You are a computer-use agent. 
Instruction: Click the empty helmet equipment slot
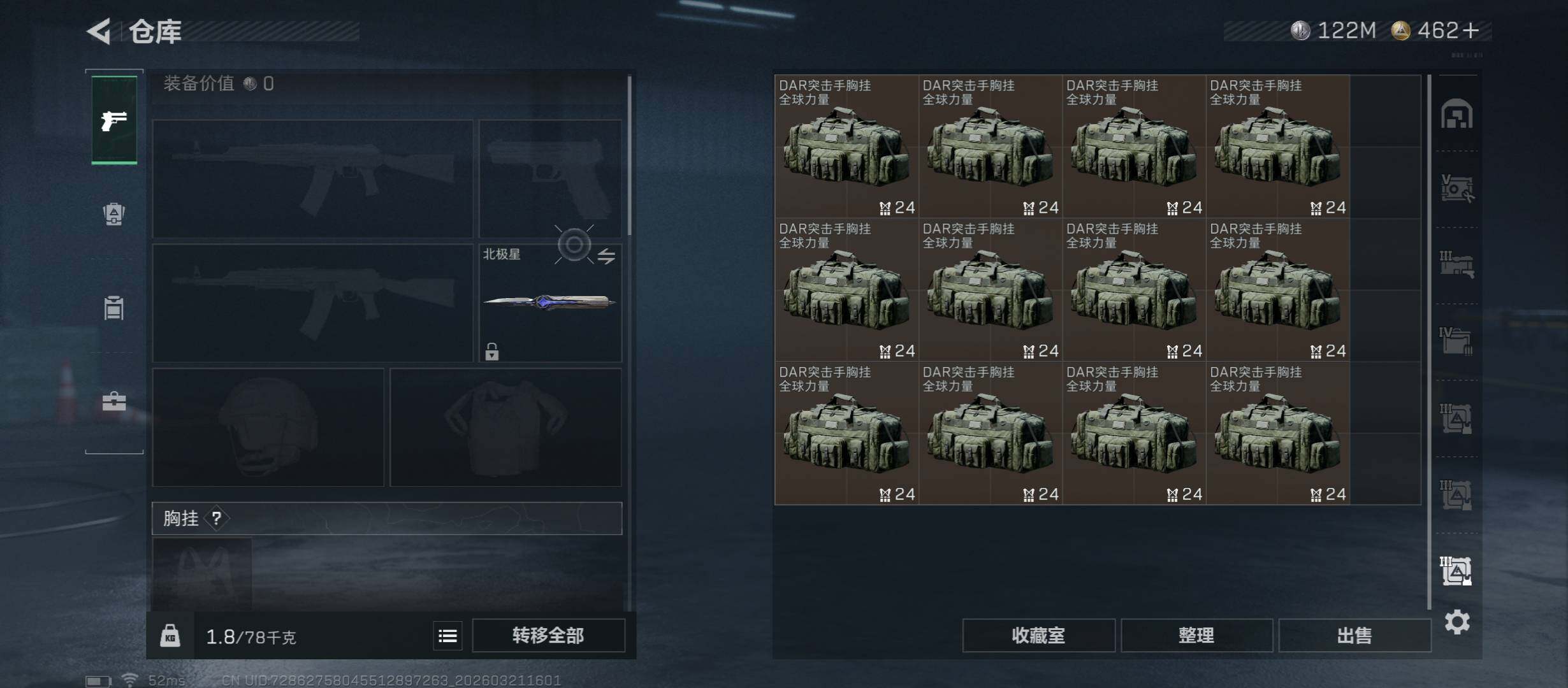pyautogui.click(x=268, y=427)
